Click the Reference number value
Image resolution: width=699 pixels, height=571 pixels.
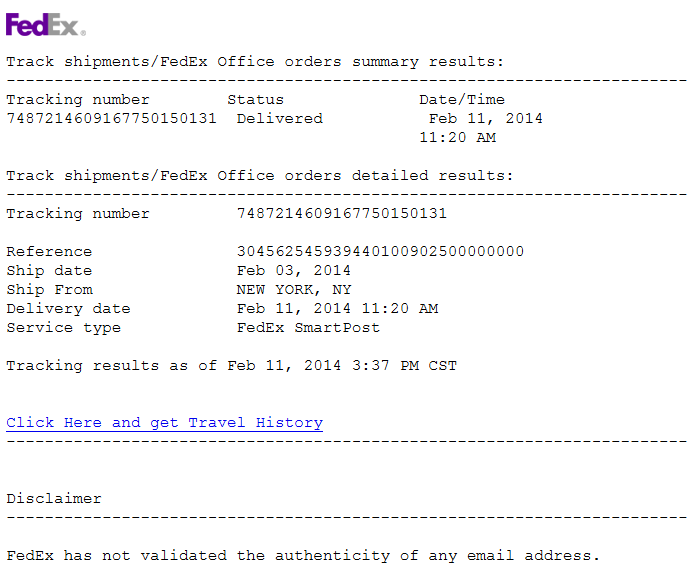pos(380,251)
